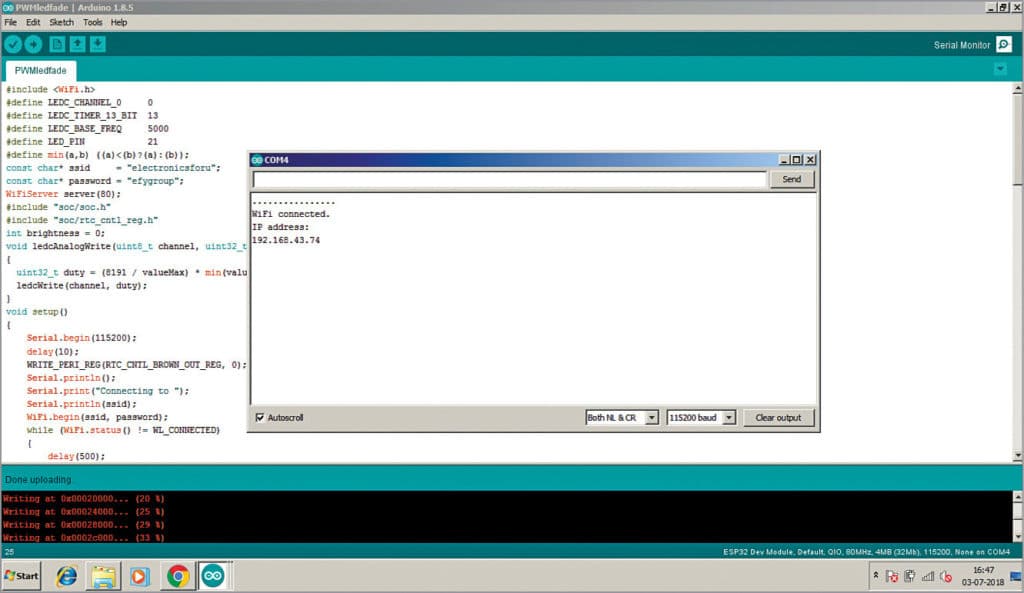Open Internet Explorer from the taskbar
Image resolution: width=1024 pixels, height=593 pixels.
(x=66, y=576)
